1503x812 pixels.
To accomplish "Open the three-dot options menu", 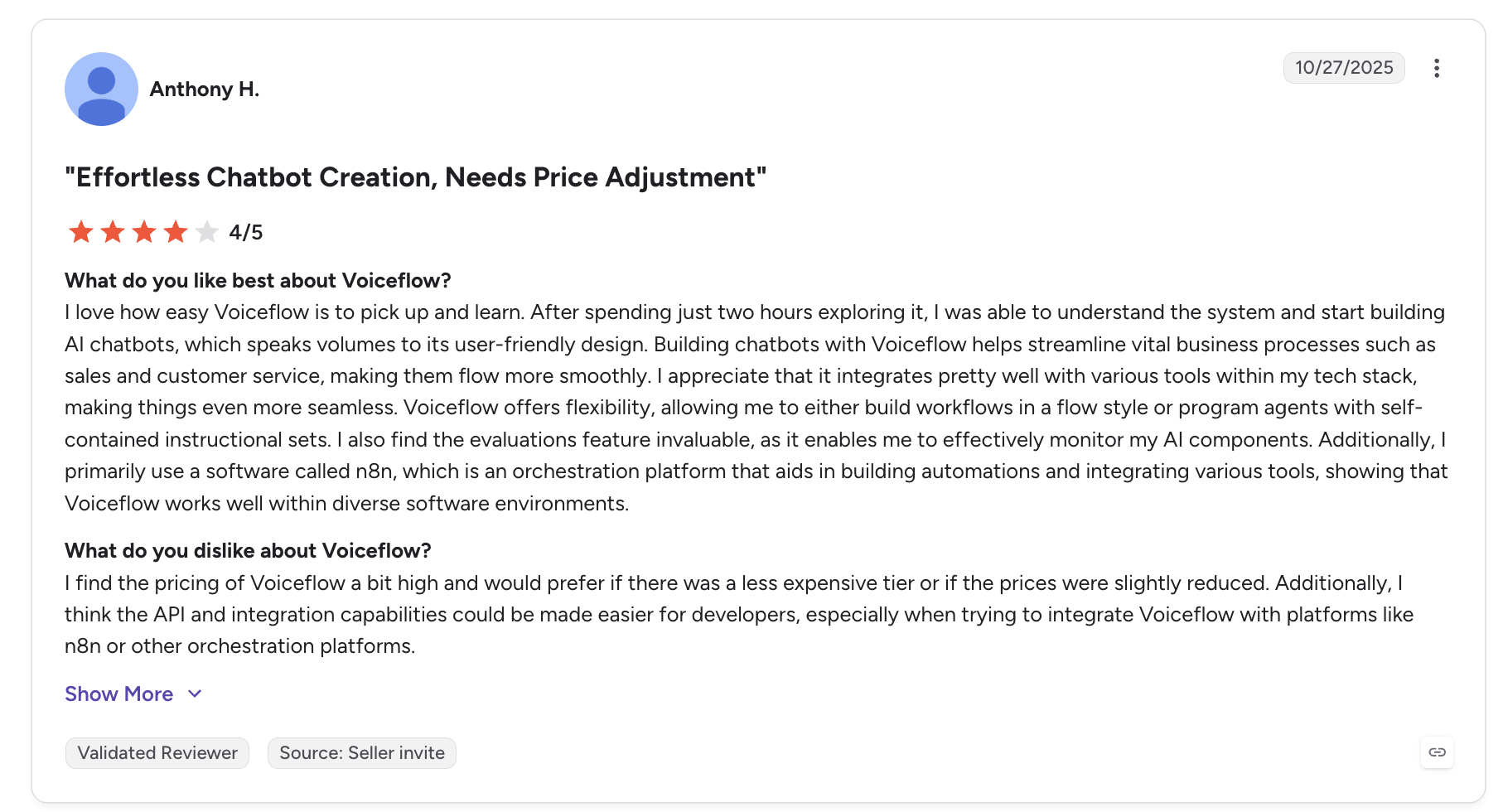I will (1437, 68).
